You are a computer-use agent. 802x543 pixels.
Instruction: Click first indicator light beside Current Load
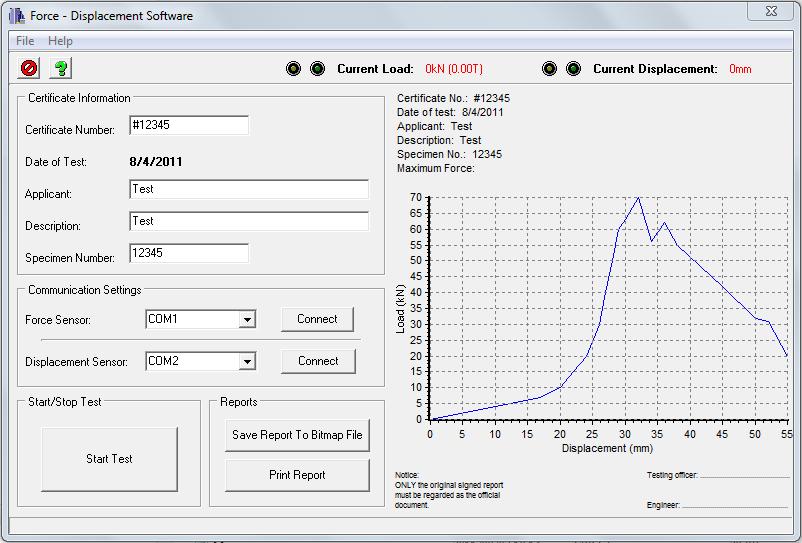293,69
